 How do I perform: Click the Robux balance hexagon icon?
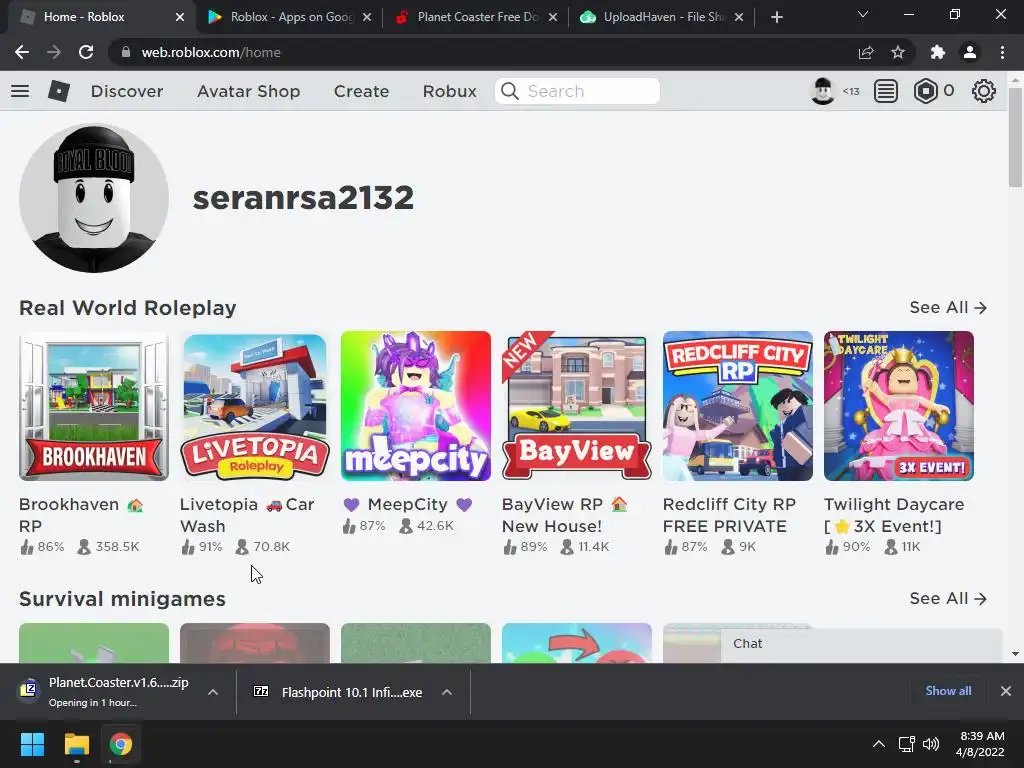[925, 91]
